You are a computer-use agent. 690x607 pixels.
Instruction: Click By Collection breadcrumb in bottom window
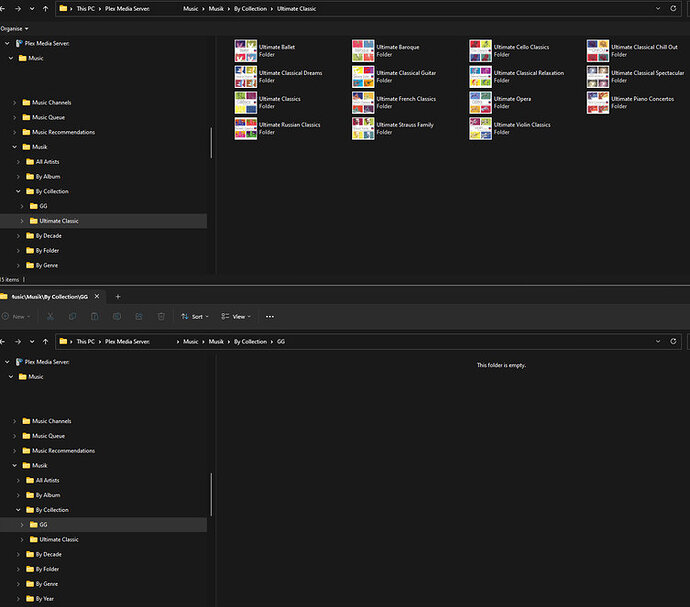point(250,342)
